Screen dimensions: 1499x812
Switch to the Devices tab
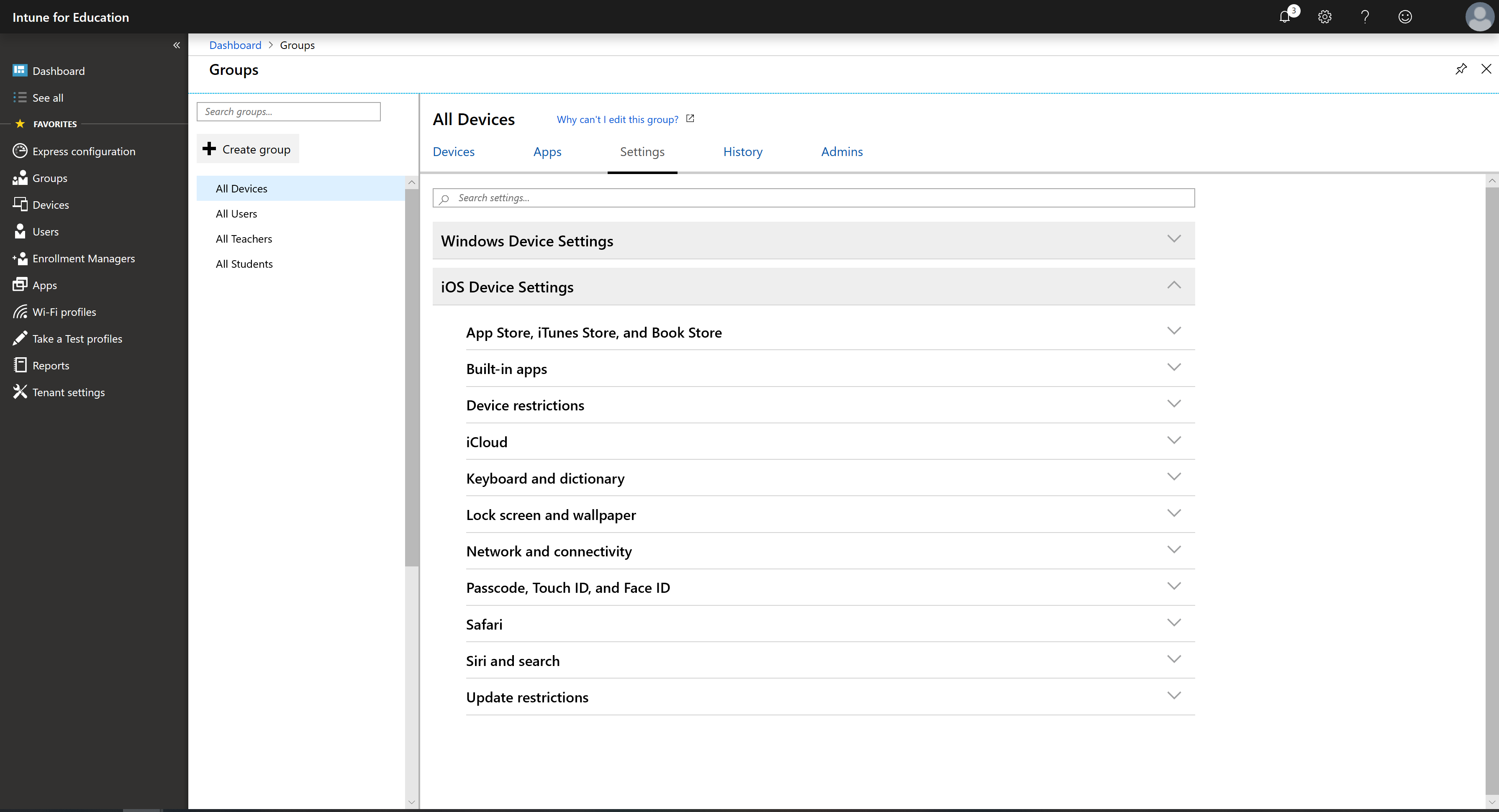[x=453, y=151]
